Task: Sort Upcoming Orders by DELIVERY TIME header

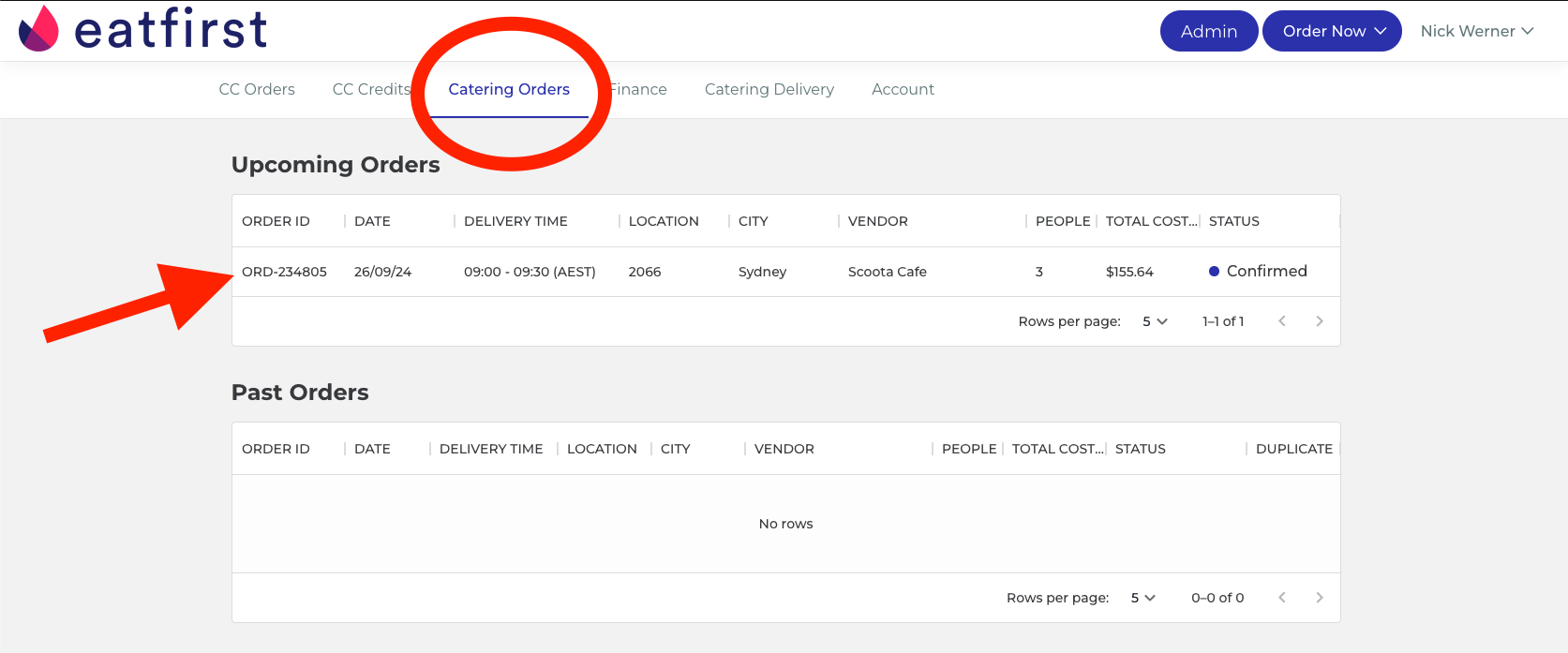Action: [515, 221]
